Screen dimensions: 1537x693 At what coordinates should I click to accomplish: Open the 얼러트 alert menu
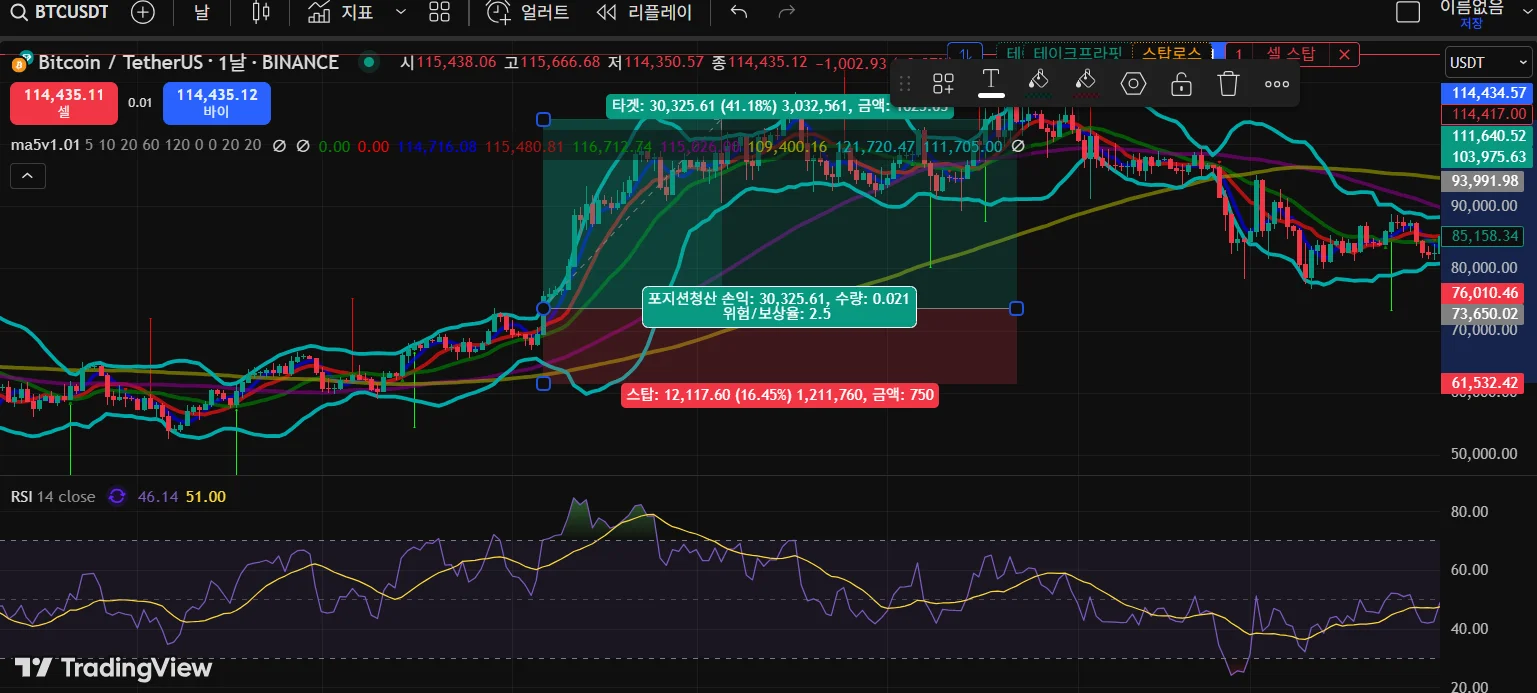(528, 12)
